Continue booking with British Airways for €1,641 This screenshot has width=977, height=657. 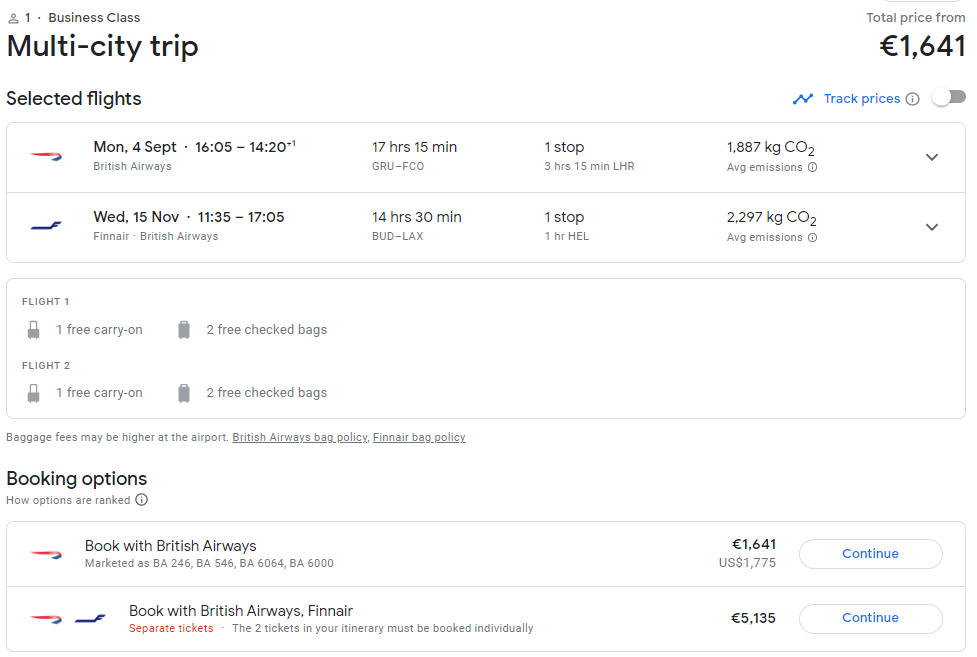(x=870, y=554)
